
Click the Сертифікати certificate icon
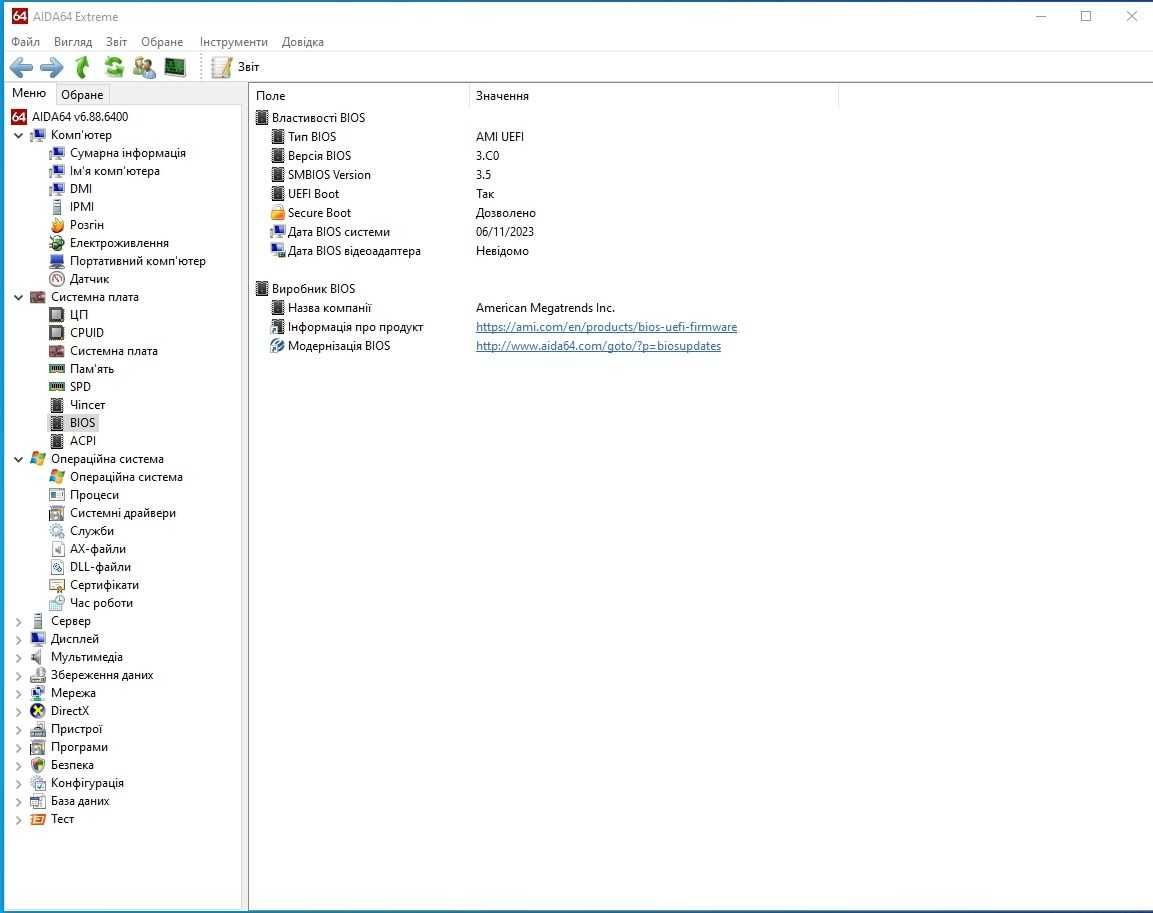click(x=57, y=585)
